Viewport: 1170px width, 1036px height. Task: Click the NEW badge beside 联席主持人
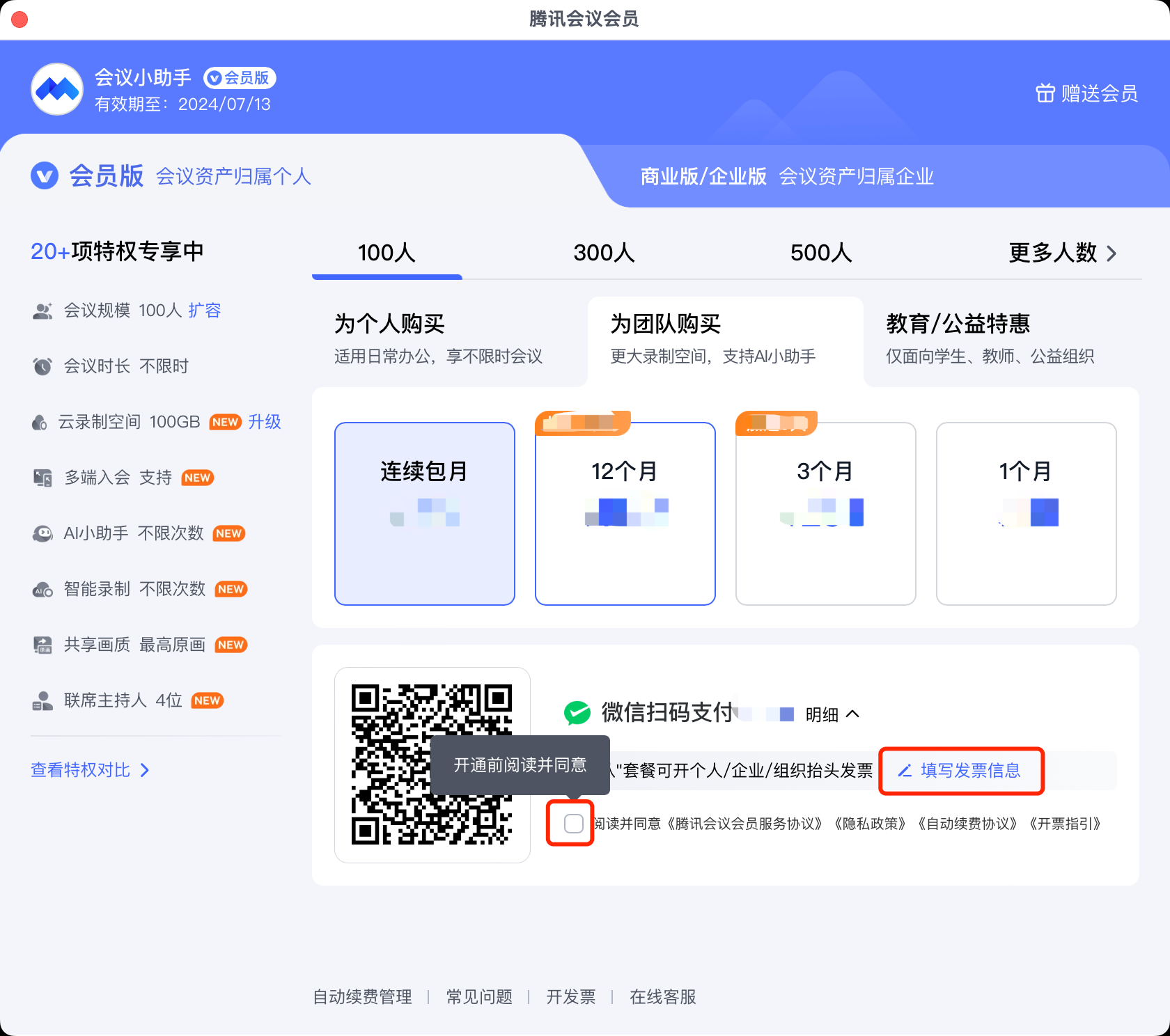click(208, 700)
